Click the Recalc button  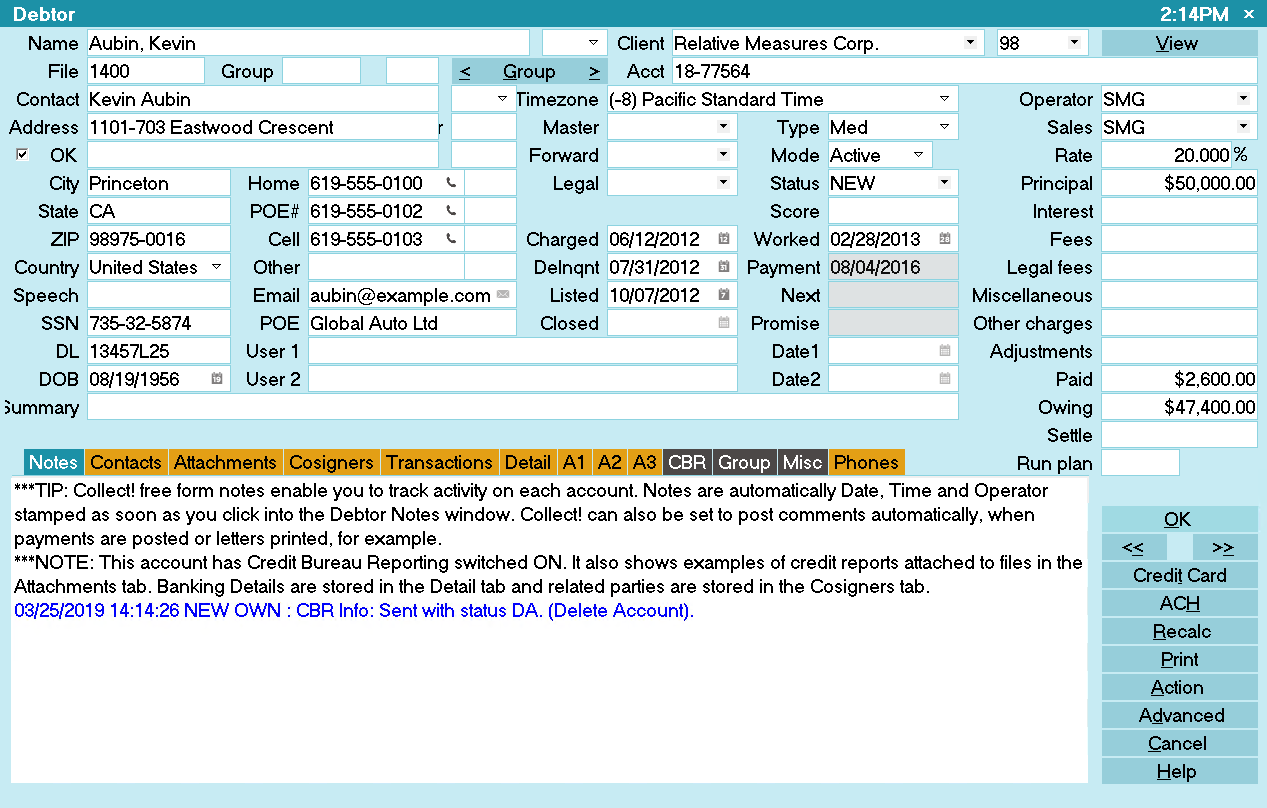pos(1180,631)
